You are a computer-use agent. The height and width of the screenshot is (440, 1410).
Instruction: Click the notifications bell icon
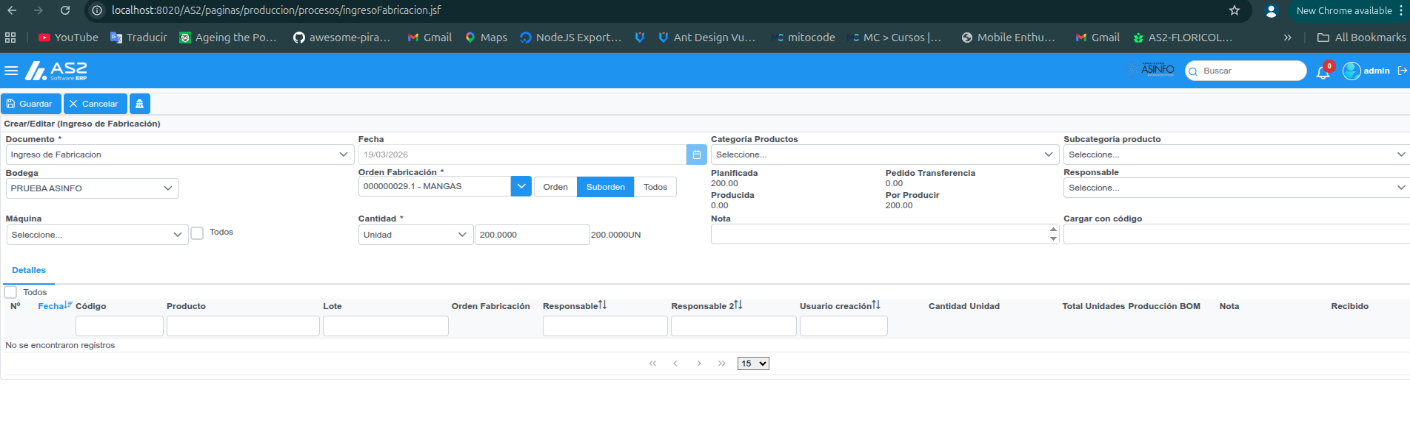coord(1323,72)
